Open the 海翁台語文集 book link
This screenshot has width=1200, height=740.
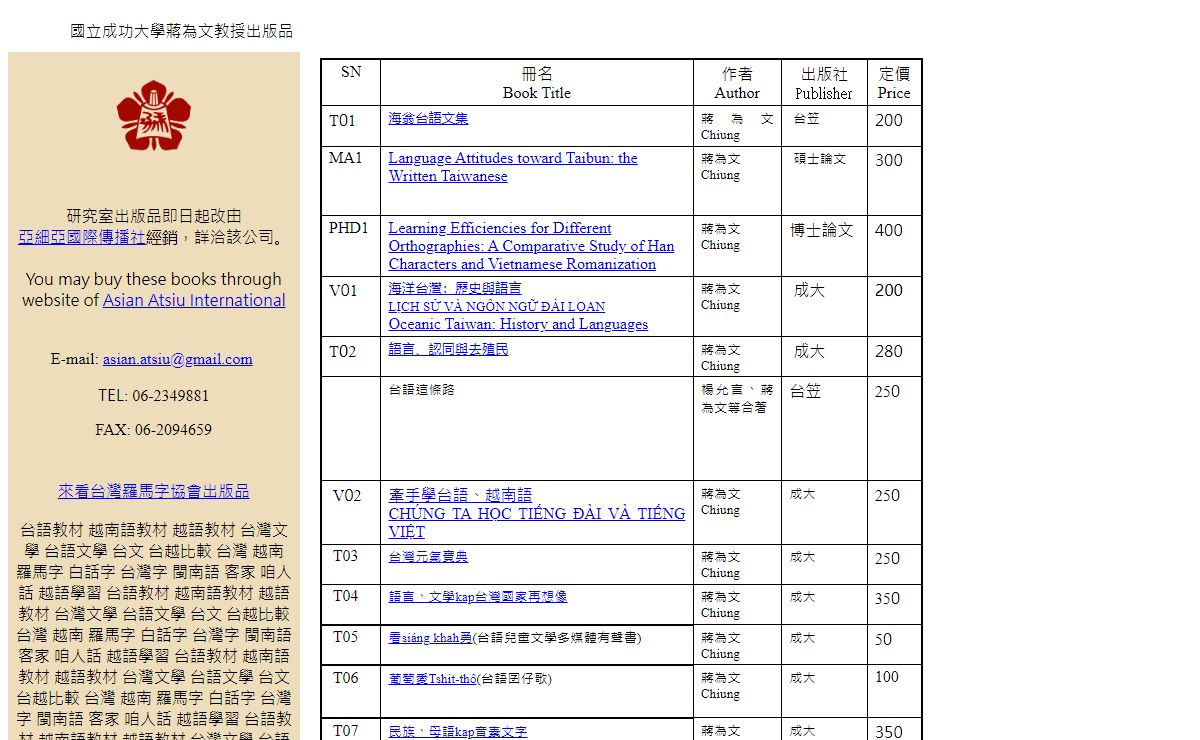pyautogui.click(x=428, y=118)
